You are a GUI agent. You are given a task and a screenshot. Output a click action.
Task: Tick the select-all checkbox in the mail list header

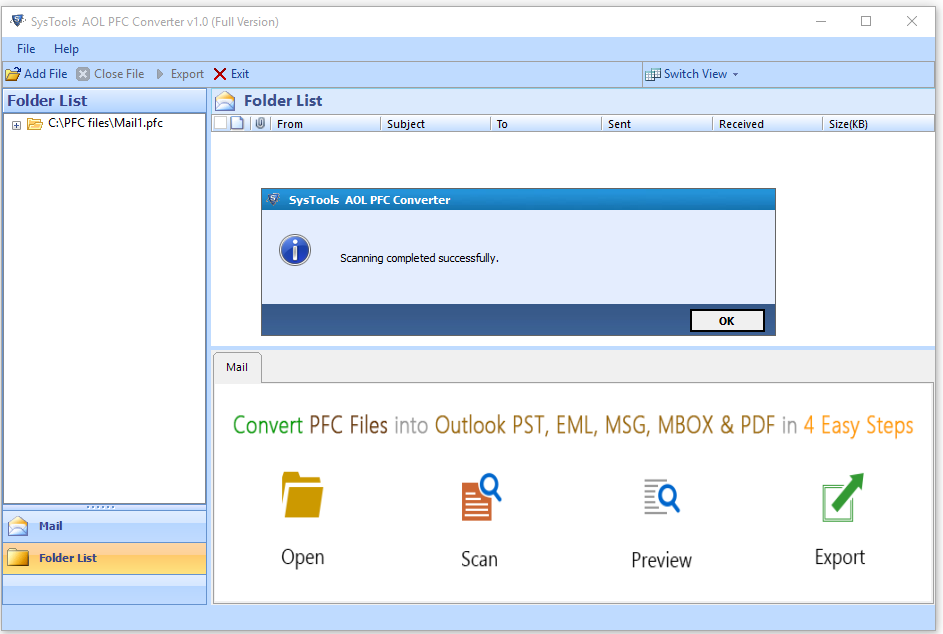(221, 123)
